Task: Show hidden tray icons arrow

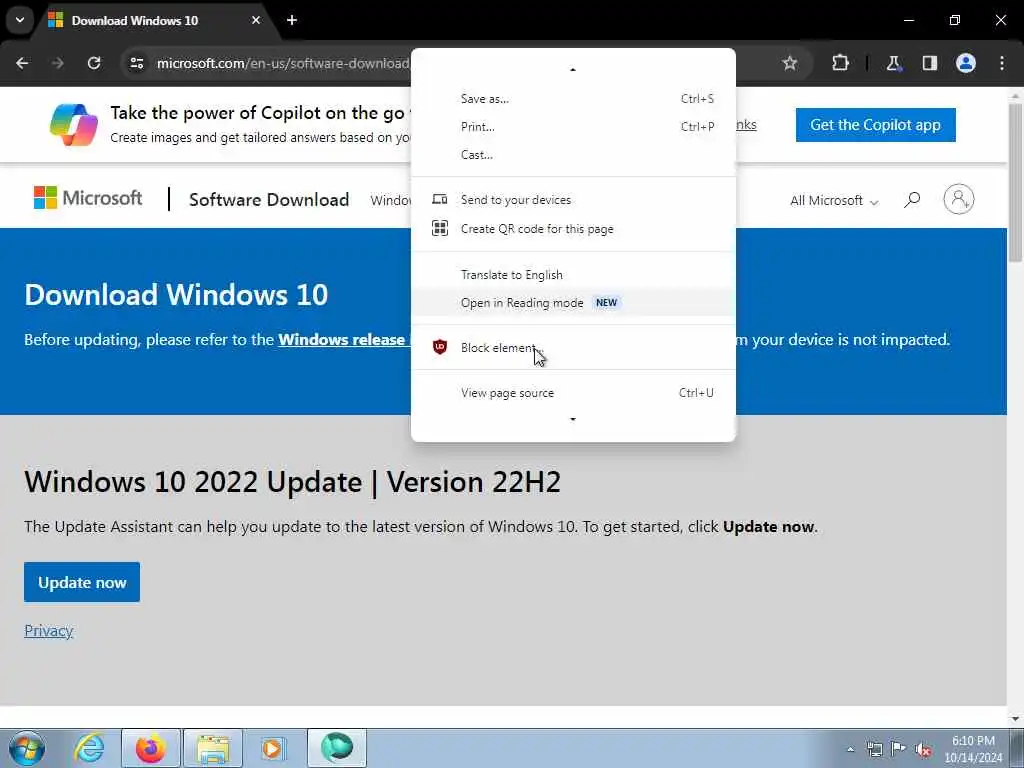Action: 850,749
